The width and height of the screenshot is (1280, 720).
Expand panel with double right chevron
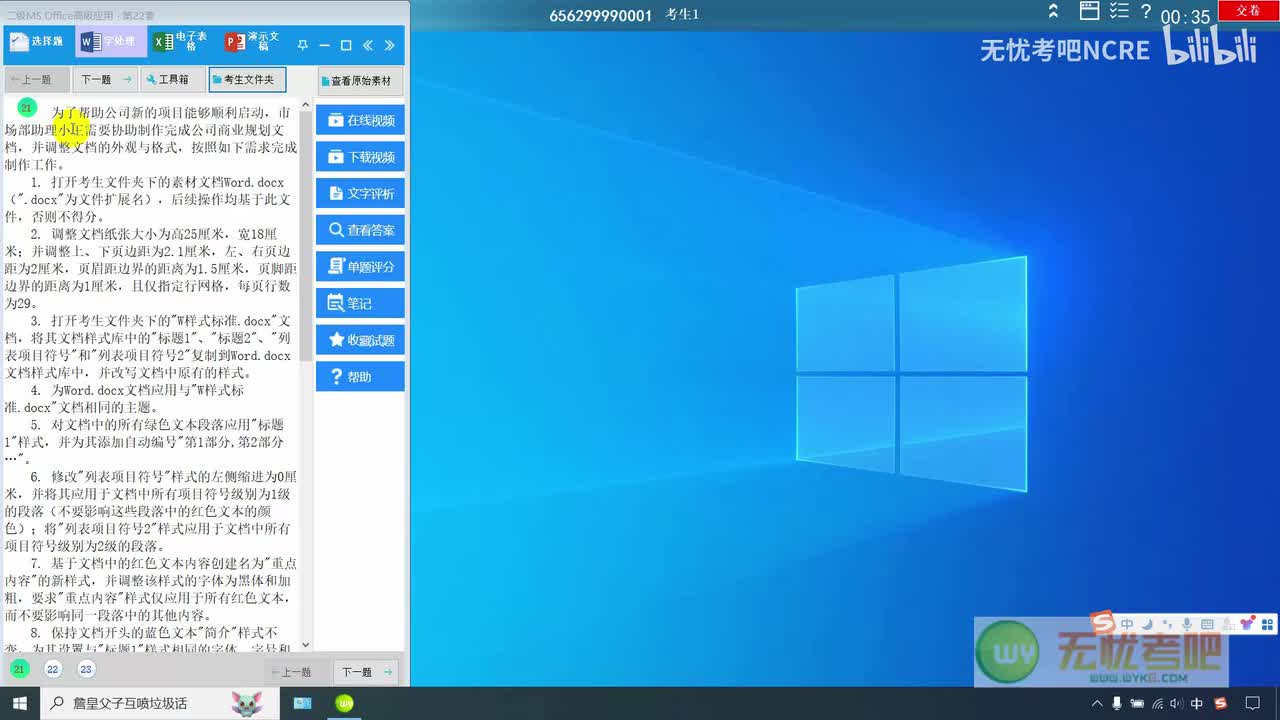[x=390, y=45]
